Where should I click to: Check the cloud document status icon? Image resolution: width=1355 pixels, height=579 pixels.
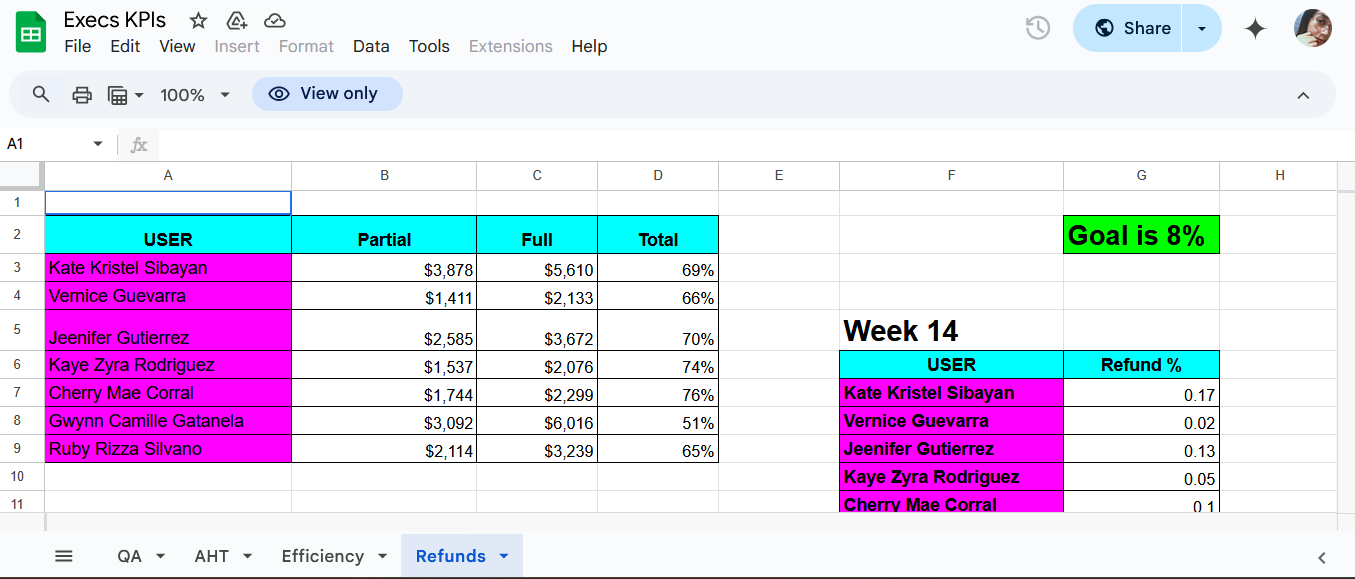[x=275, y=20]
